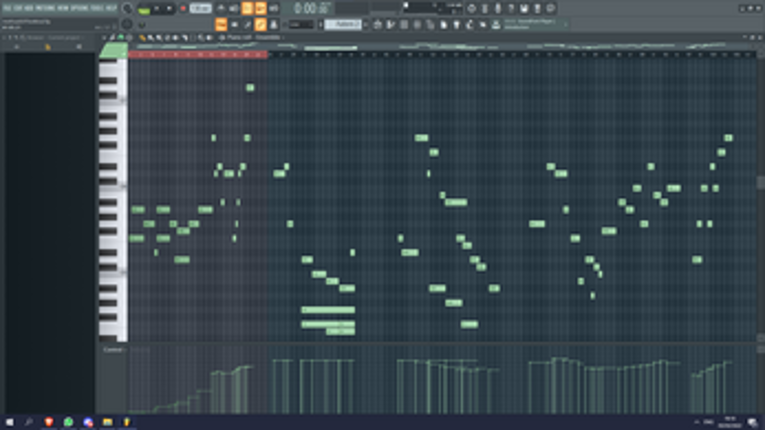Open the OPTIONS menu
Screen dimensions: 765x430
click(x=81, y=8)
